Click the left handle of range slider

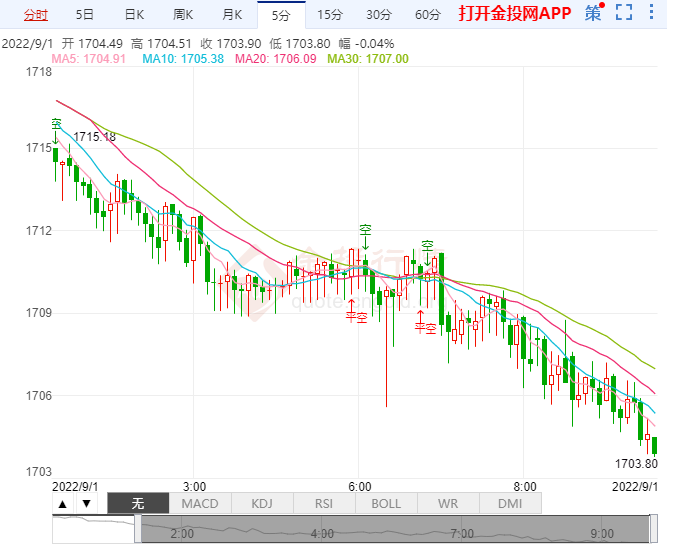[x=138, y=529]
